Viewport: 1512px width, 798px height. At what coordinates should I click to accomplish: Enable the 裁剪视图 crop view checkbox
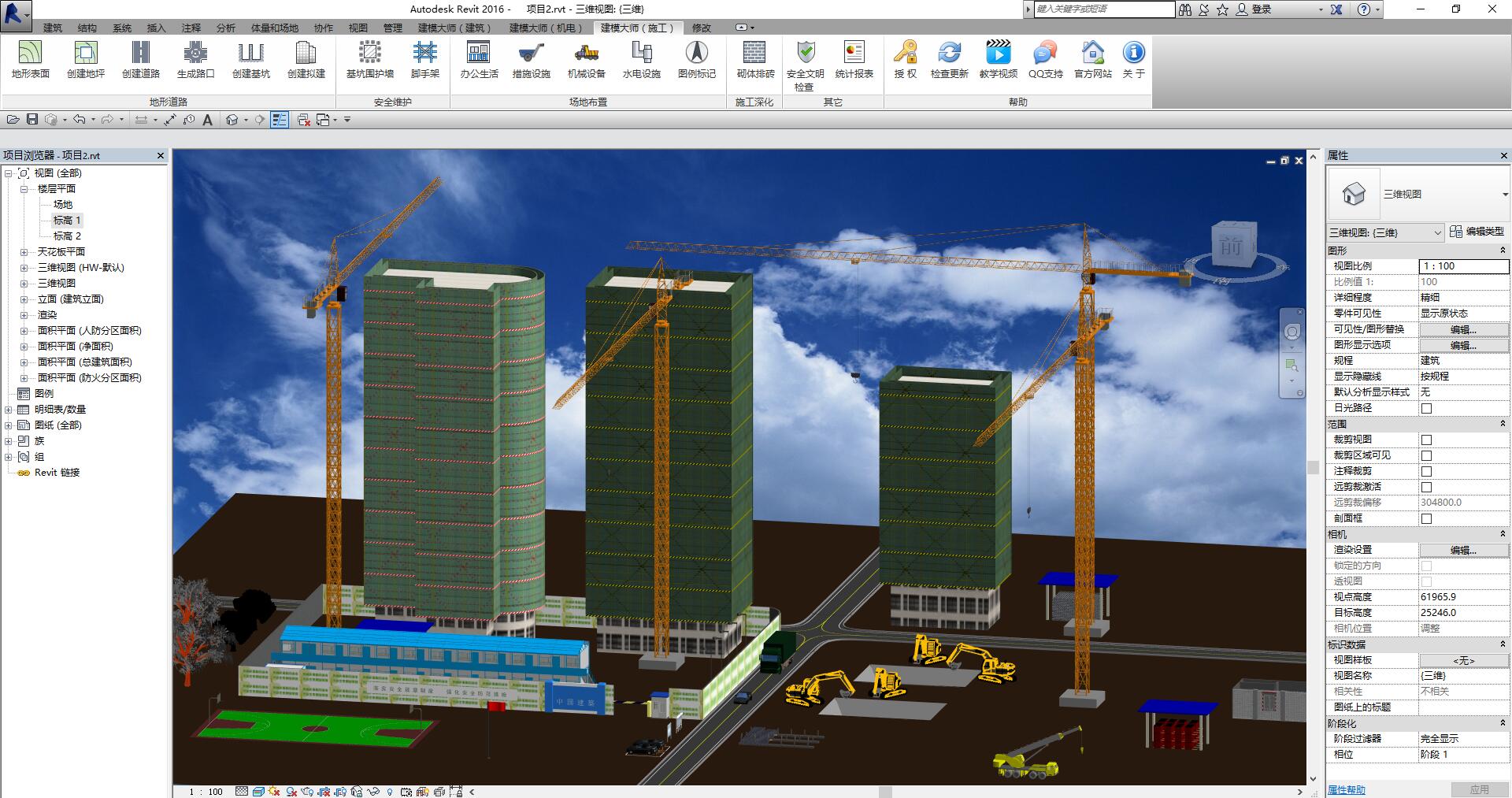tap(1426, 440)
